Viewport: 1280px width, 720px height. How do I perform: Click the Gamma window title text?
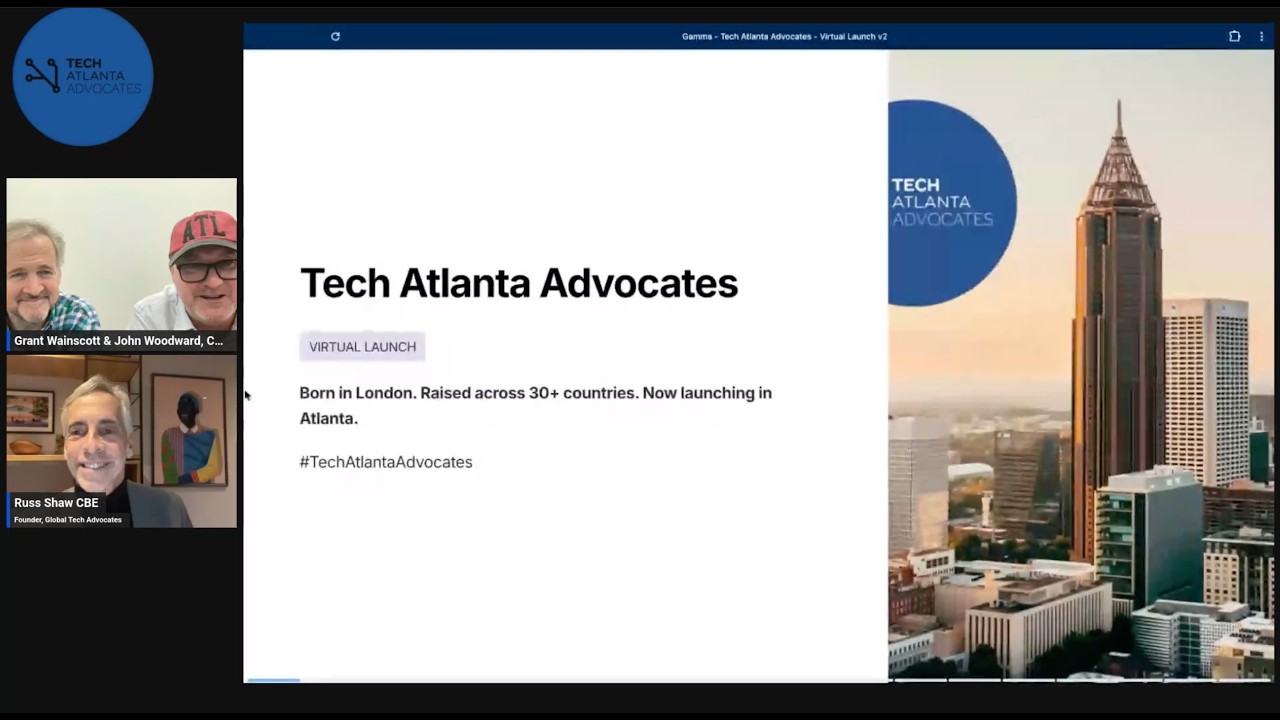click(x=784, y=36)
